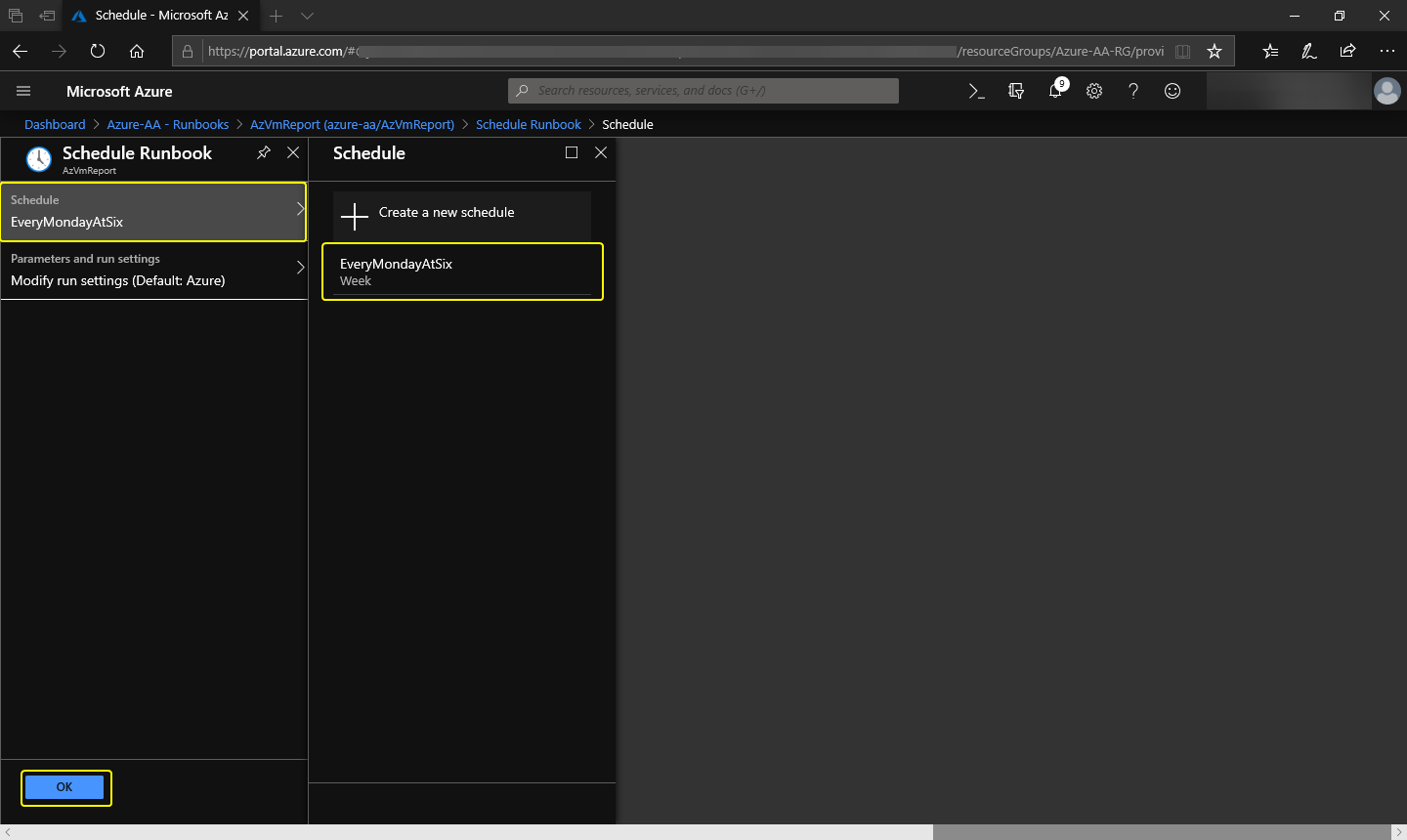Open Azure Cloud Shell from top bar

point(976,91)
